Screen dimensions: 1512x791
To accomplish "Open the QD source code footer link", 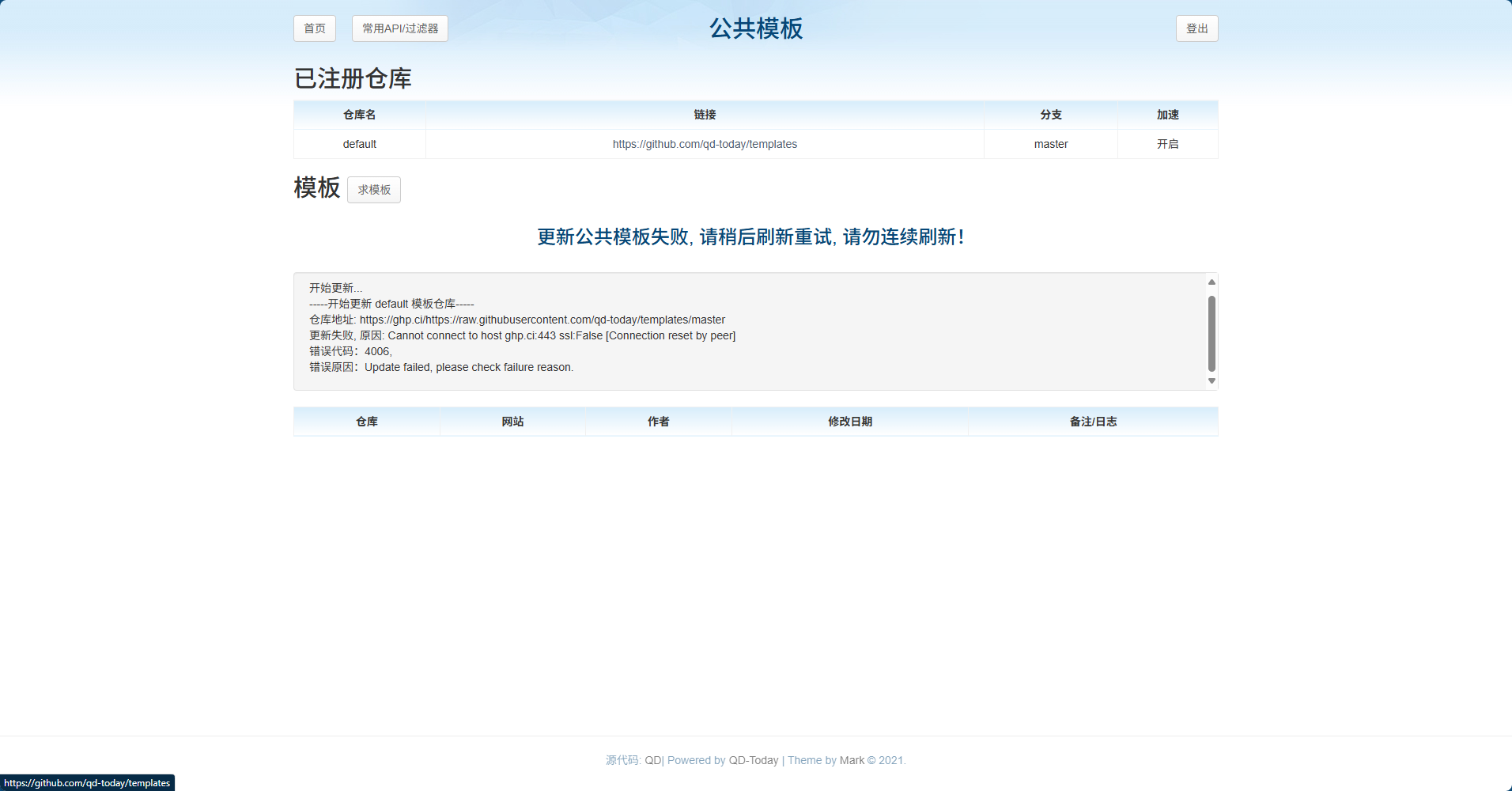I will 653,760.
